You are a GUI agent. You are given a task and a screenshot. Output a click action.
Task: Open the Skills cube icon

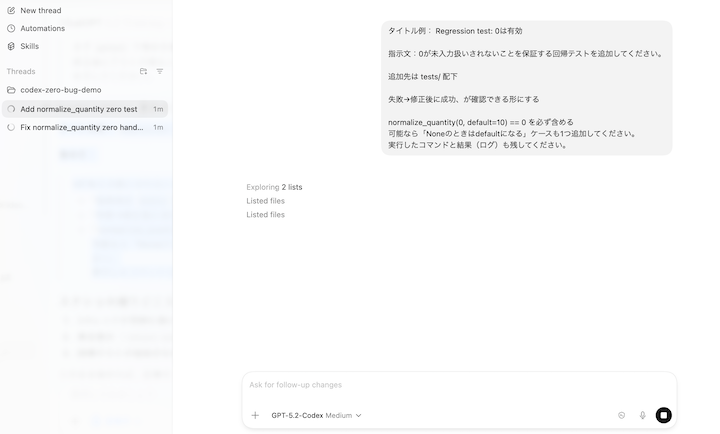(x=11, y=46)
